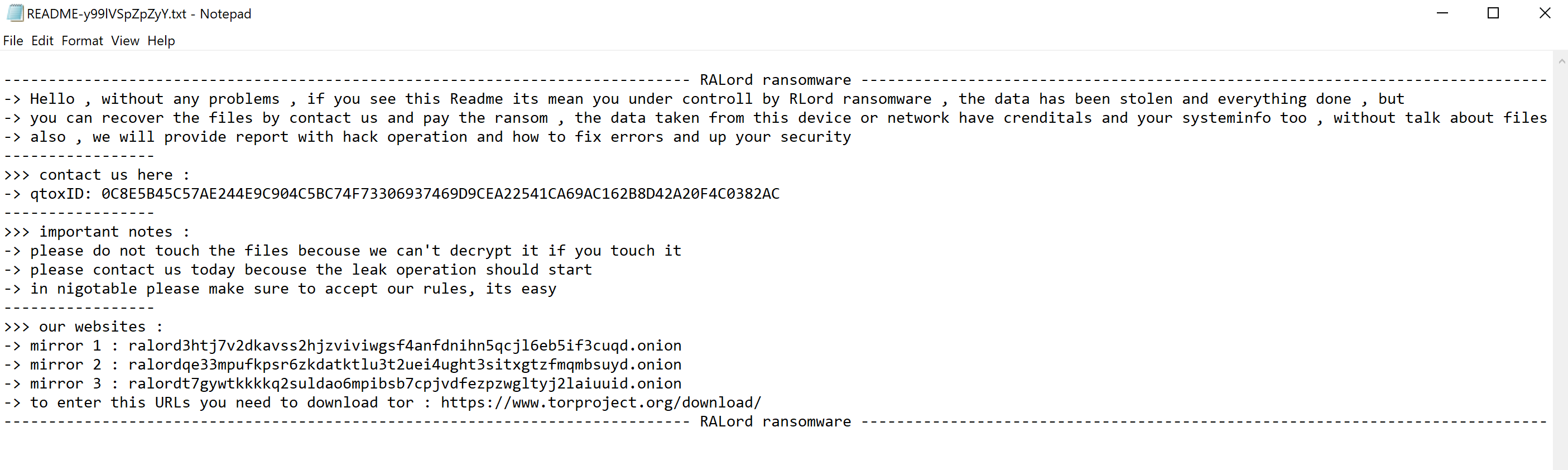Place cursor in the qtoxID hex string
Screen dimensions: 1568x470
440,194
